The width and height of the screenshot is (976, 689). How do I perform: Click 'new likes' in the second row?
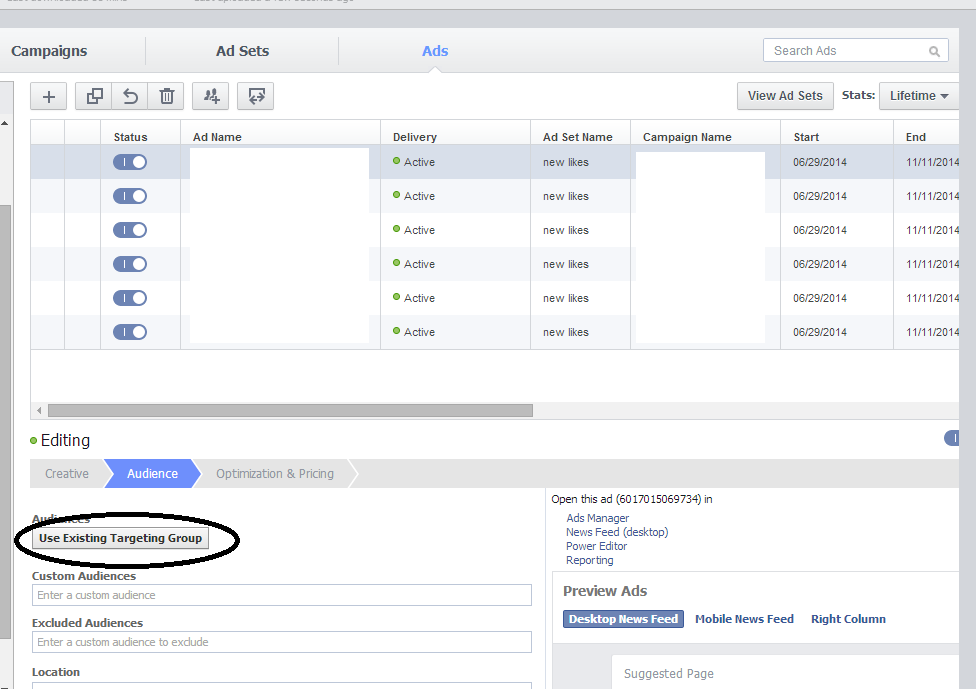click(x=565, y=196)
